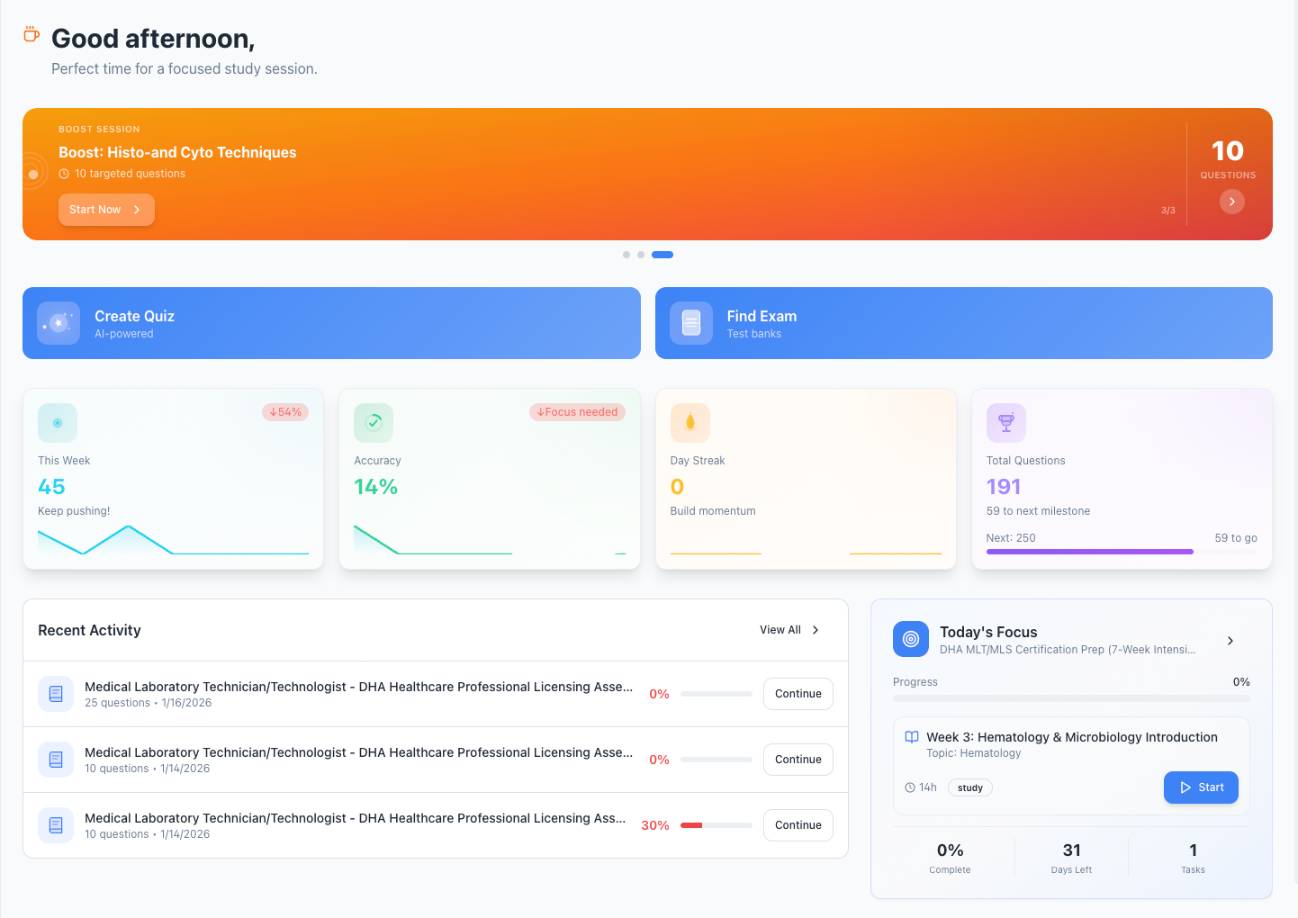Screen dimensions: 1298x918
Task: Click the Day Streak flame icon
Action: pyautogui.click(x=689, y=423)
